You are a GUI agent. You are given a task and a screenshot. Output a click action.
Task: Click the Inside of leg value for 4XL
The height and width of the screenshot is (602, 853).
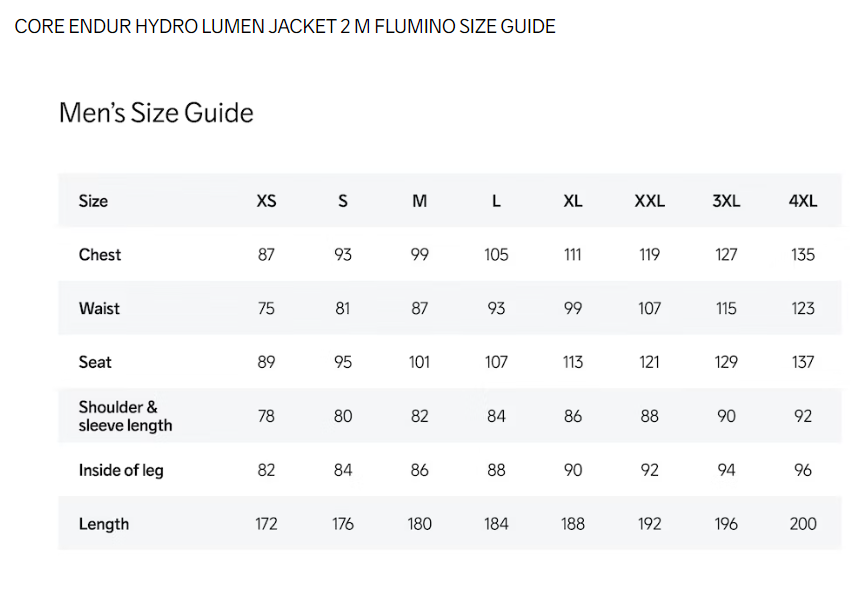[803, 470]
